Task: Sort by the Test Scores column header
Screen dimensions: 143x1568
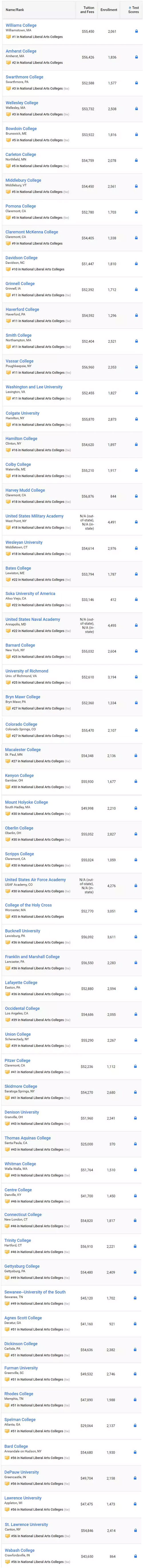Action: (x=133, y=10)
